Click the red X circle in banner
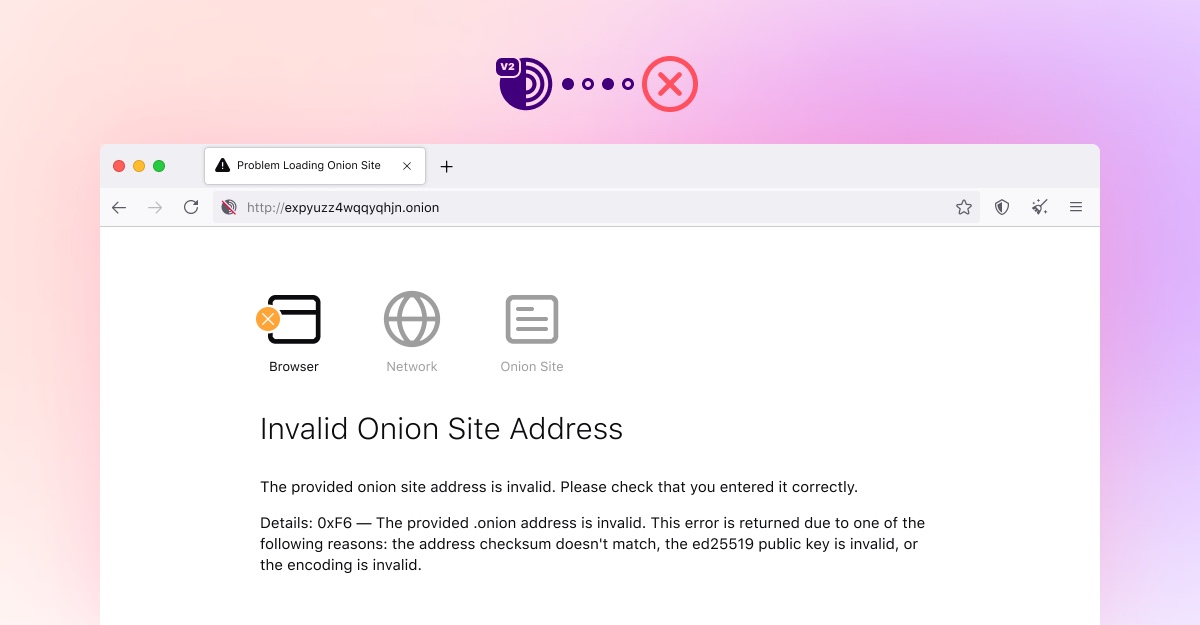This screenshot has width=1200, height=625. tap(669, 84)
